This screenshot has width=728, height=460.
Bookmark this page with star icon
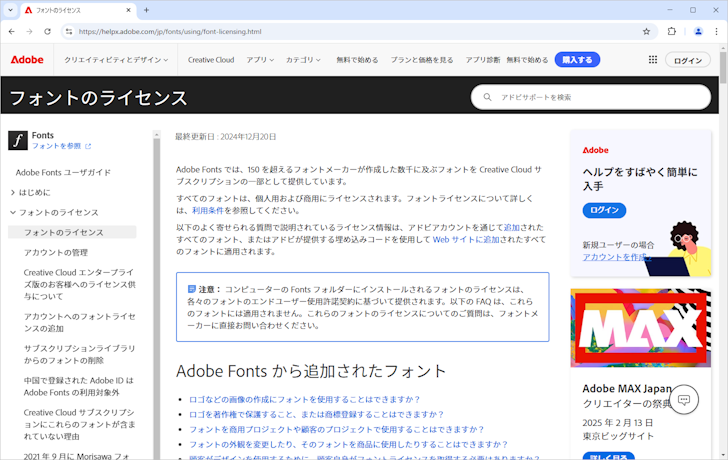point(646,32)
